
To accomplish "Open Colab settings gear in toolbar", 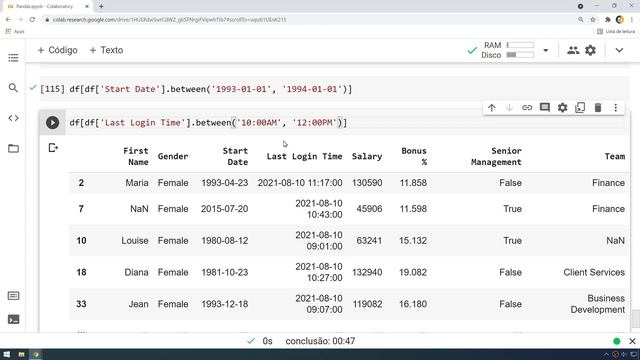I will coord(590,50).
